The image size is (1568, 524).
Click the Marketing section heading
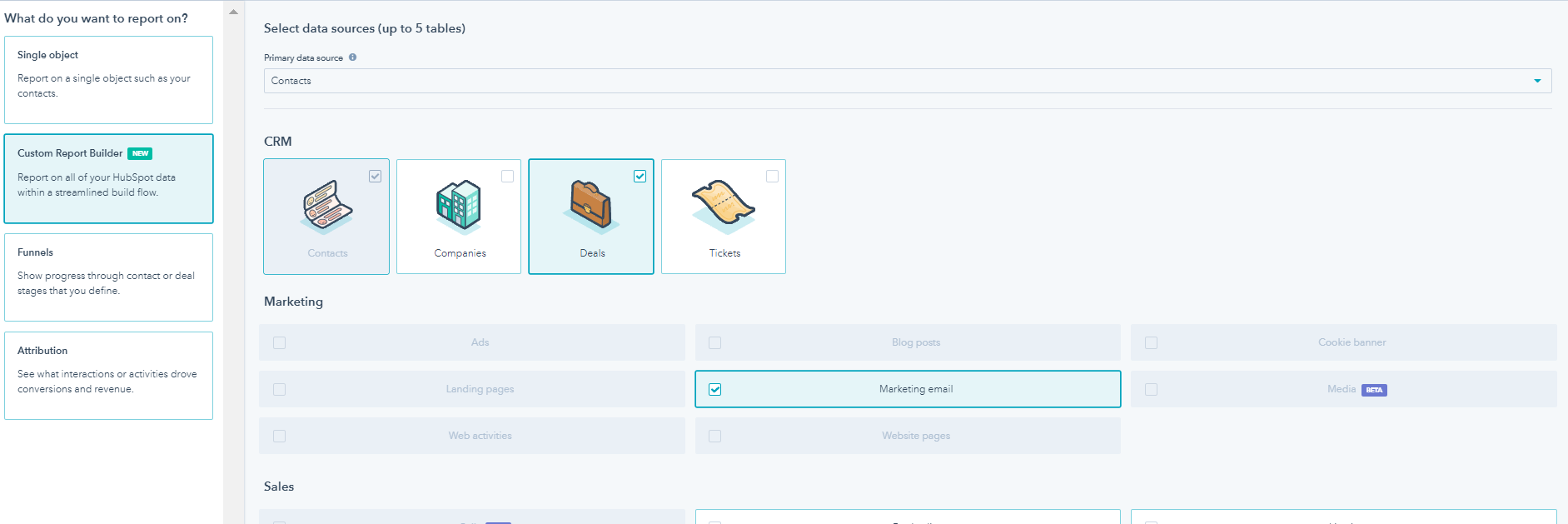[x=293, y=302]
